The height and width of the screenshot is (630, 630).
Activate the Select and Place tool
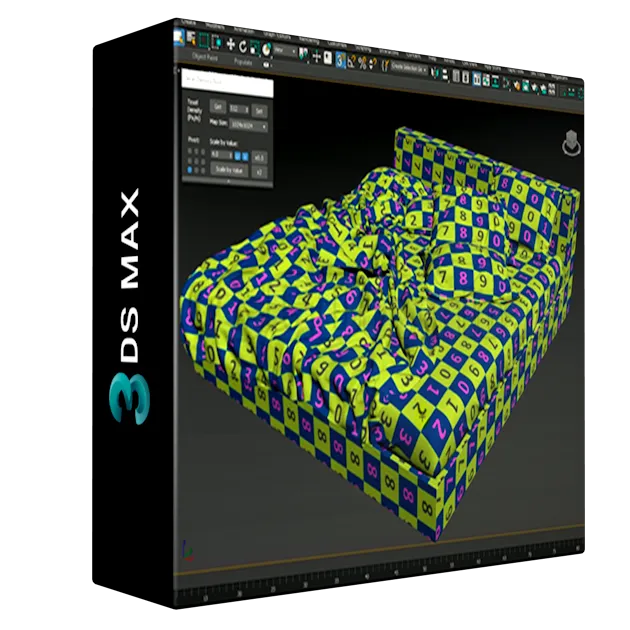266,50
